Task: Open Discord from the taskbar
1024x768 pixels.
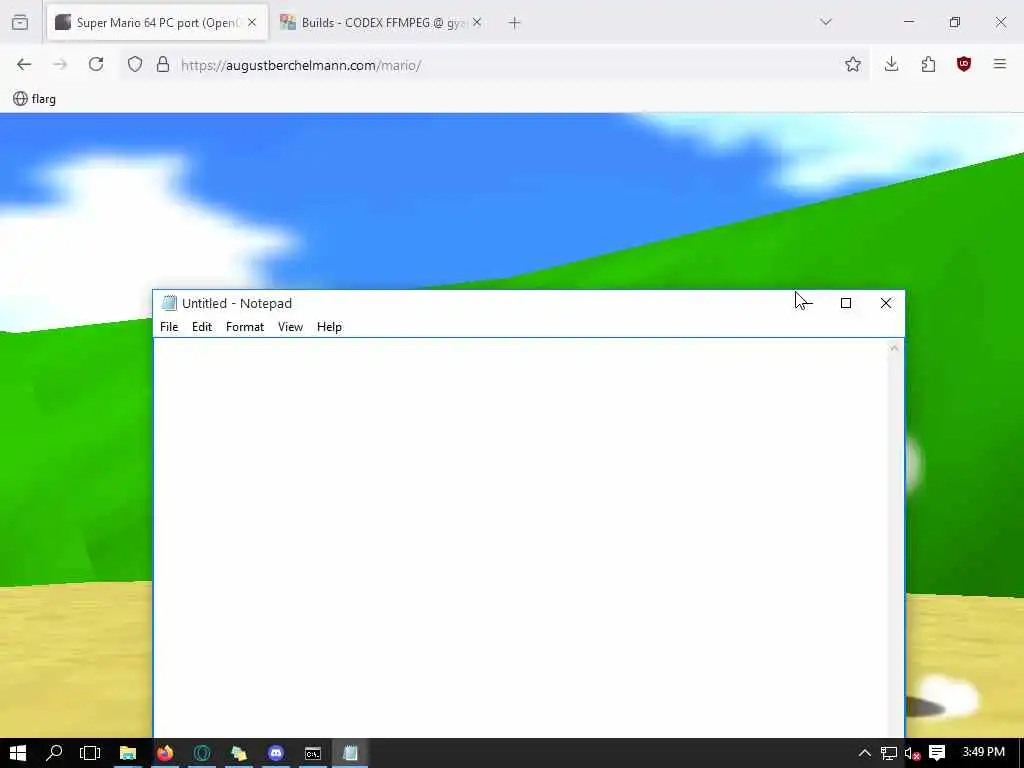Action: [276, 753]
